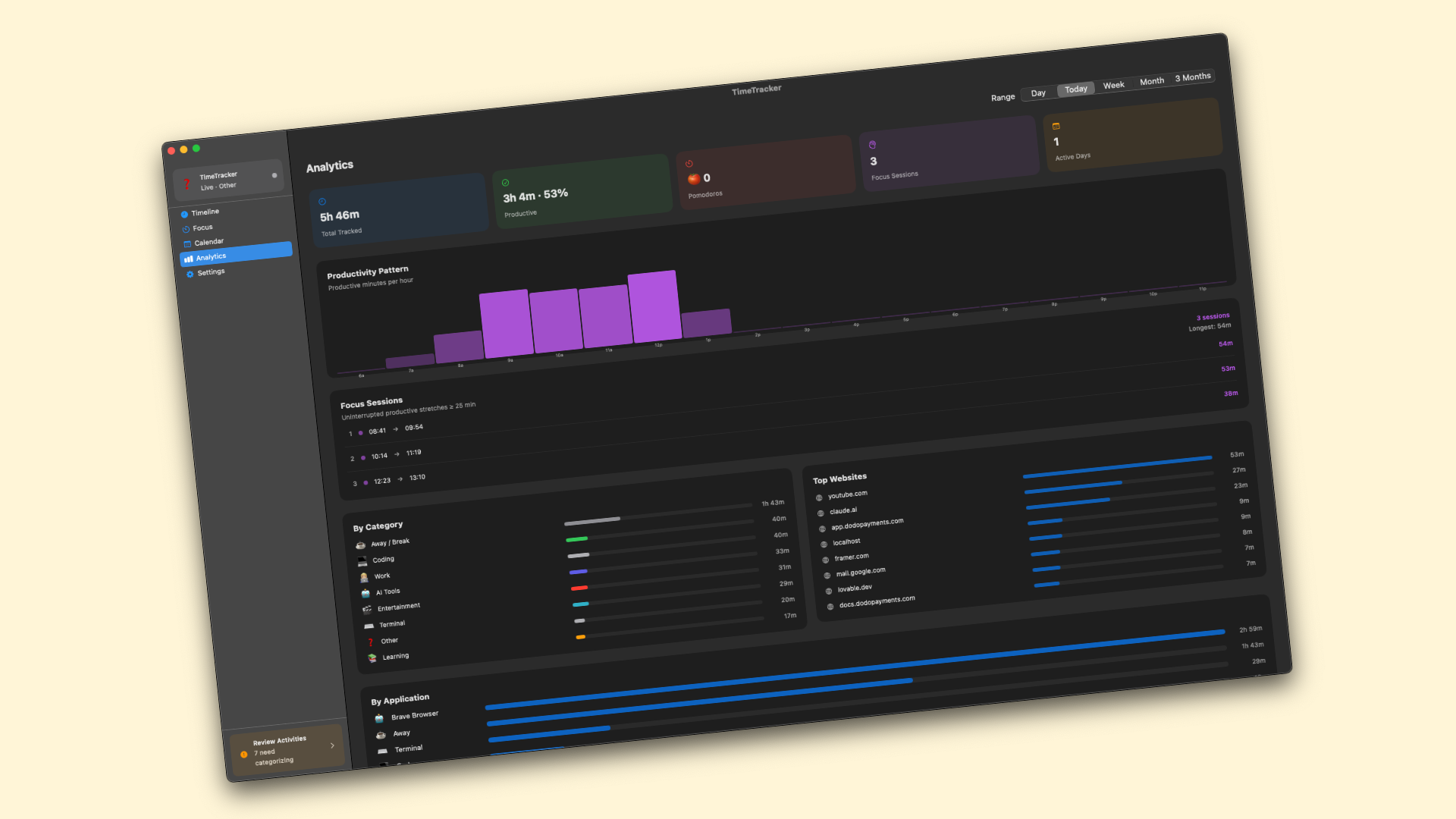Click the claude.ai website row
The width and height of the screenshot is (1456, 819).
point(1031,491)
